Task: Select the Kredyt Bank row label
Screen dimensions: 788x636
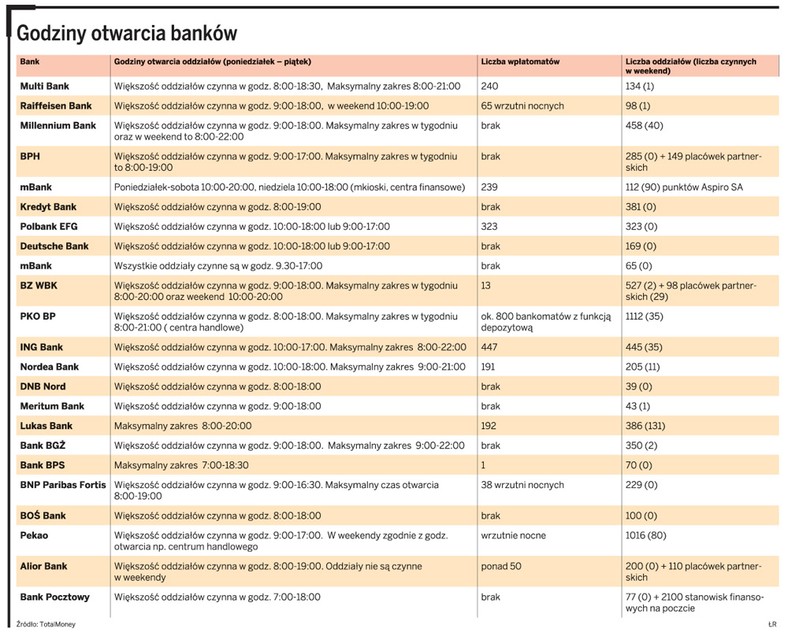Action: pos(48,206)
